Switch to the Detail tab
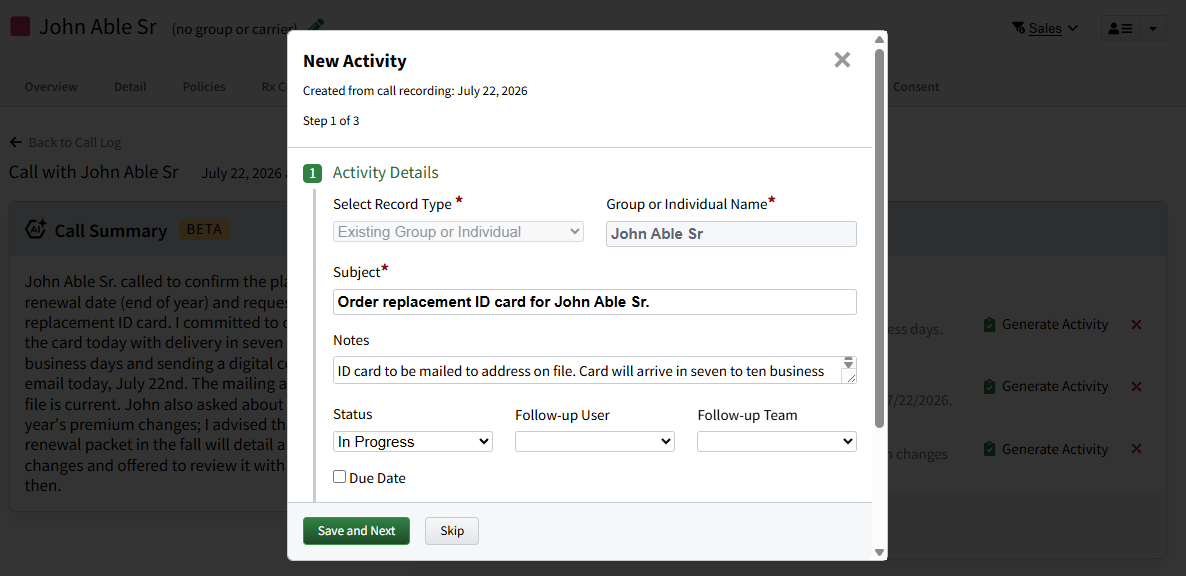 click(x=130, y=86)
